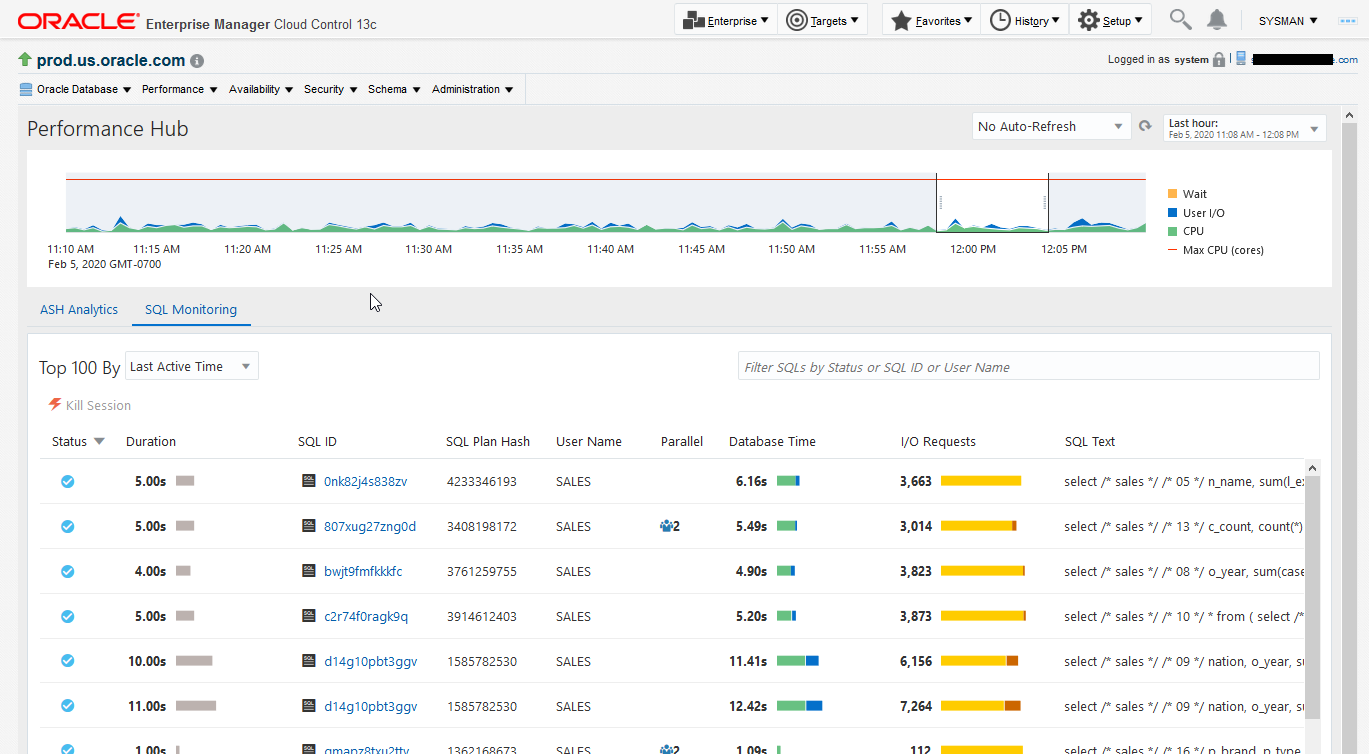The height and width of the screenshot is (754, 1369).
Task: Click SQL icon in the 11.00s duration row
Action: (x=309, y=706)
